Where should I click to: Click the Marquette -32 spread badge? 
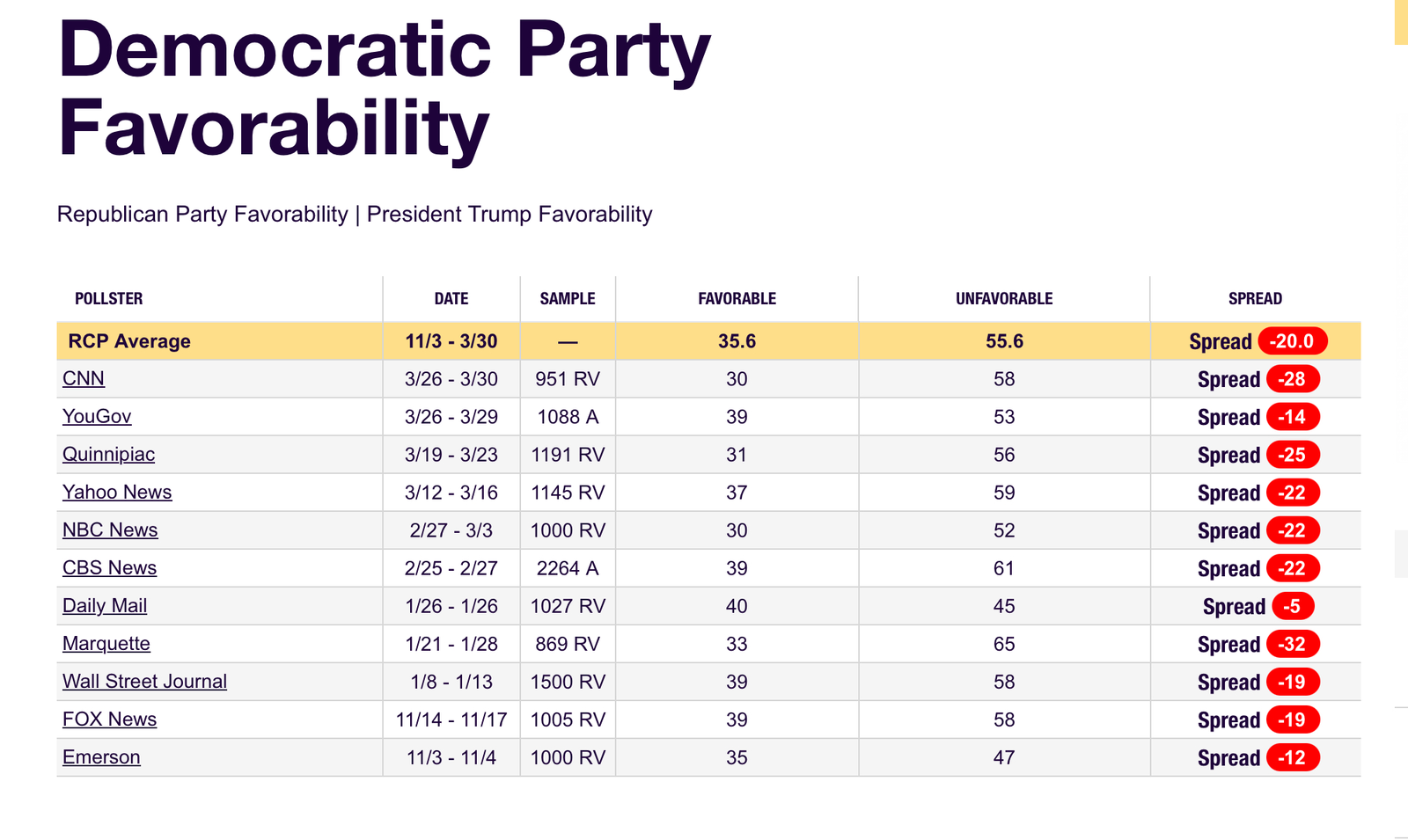pos(1292,644)
